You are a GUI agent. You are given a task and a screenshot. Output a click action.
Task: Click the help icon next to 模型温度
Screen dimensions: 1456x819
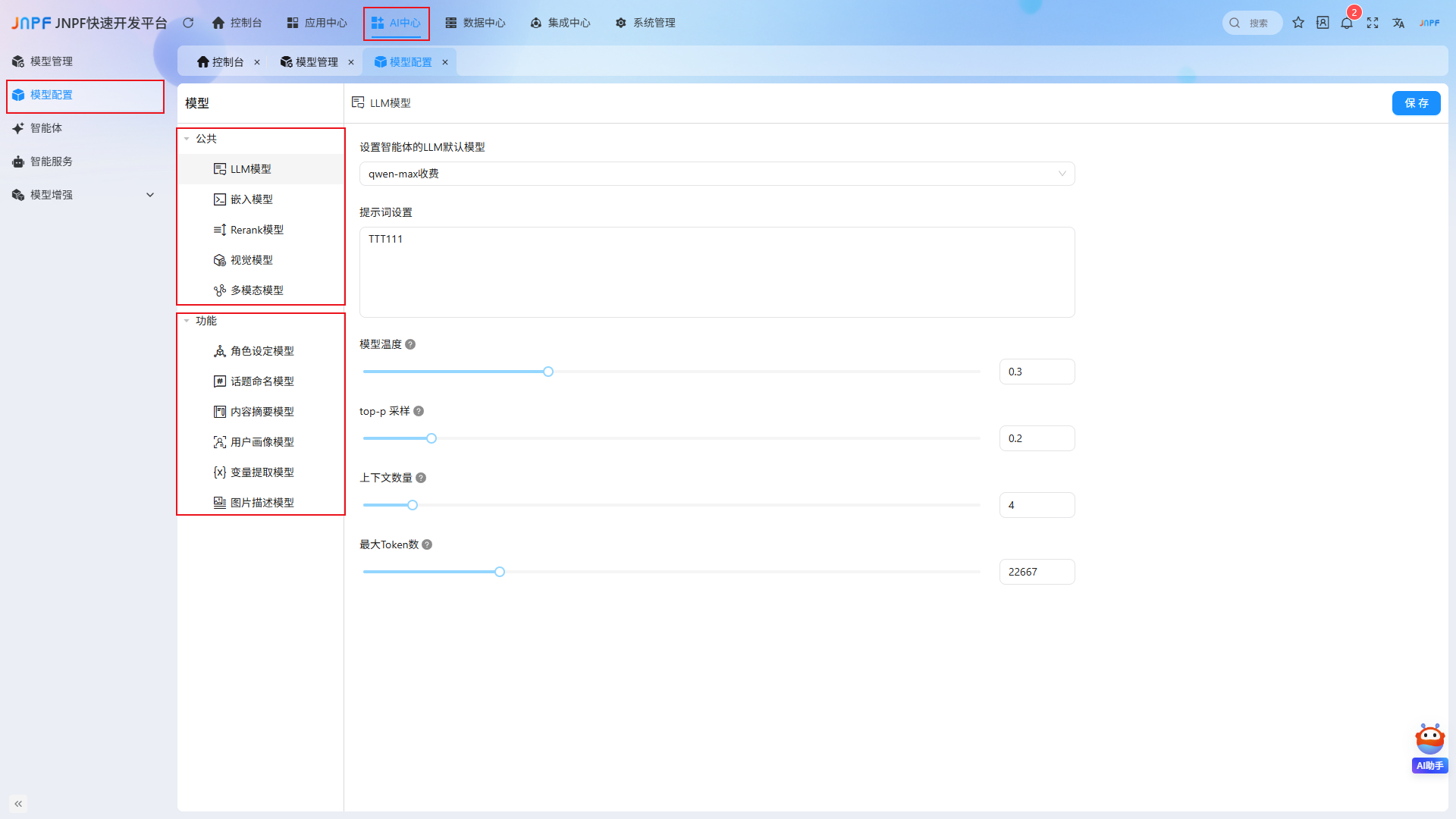[410, 344]
